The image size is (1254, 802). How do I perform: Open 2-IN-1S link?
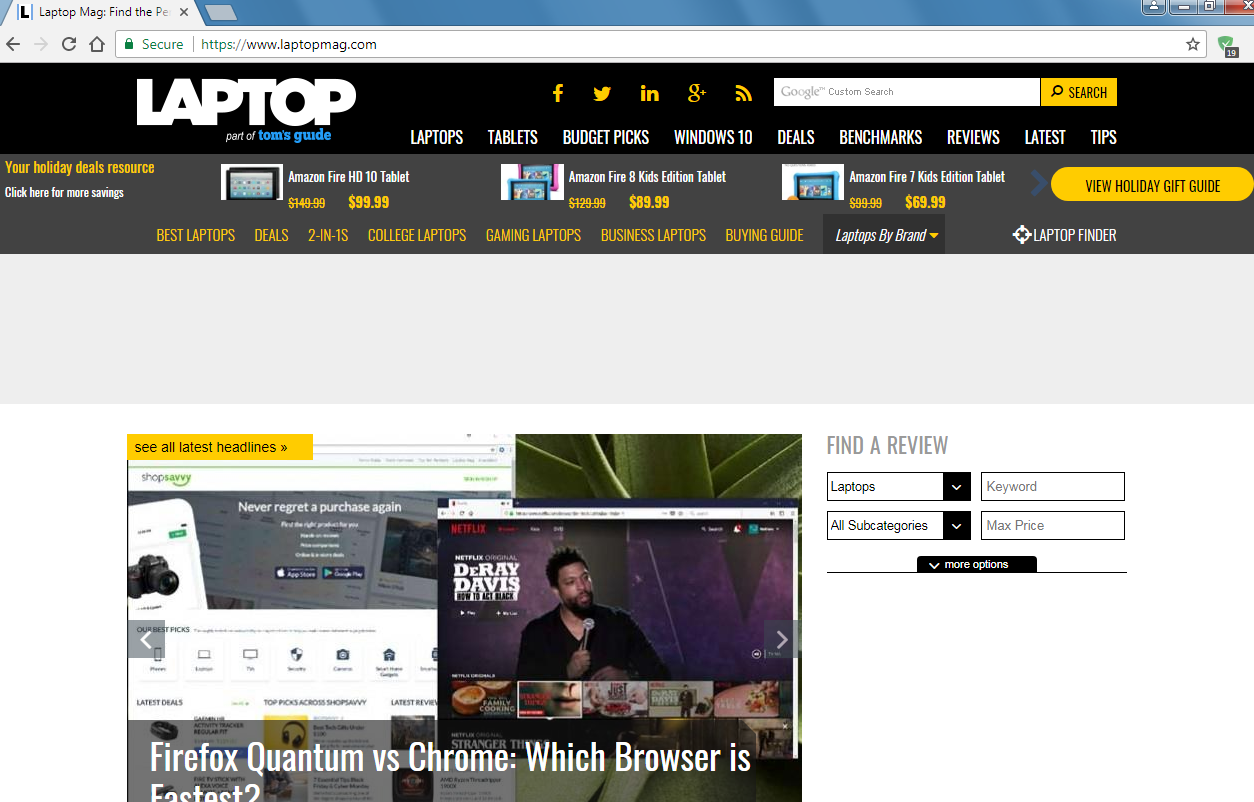pos(328,235)
